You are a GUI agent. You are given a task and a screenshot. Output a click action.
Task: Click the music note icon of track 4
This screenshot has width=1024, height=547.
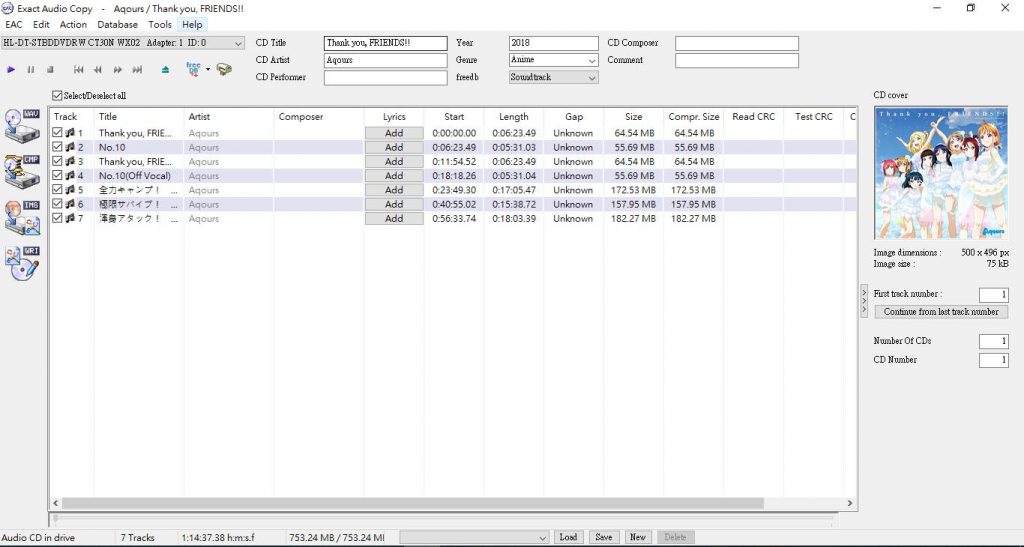(70, 176)
